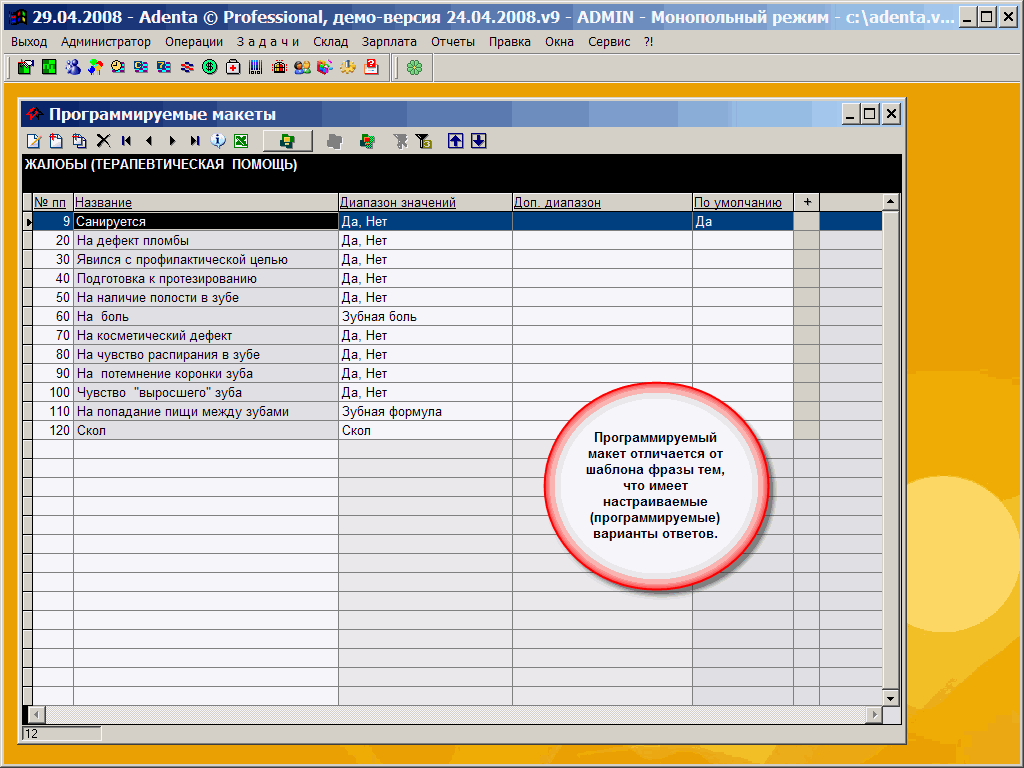
Task: Open the barcode icon in main toolbar
Action: (256, 67)
